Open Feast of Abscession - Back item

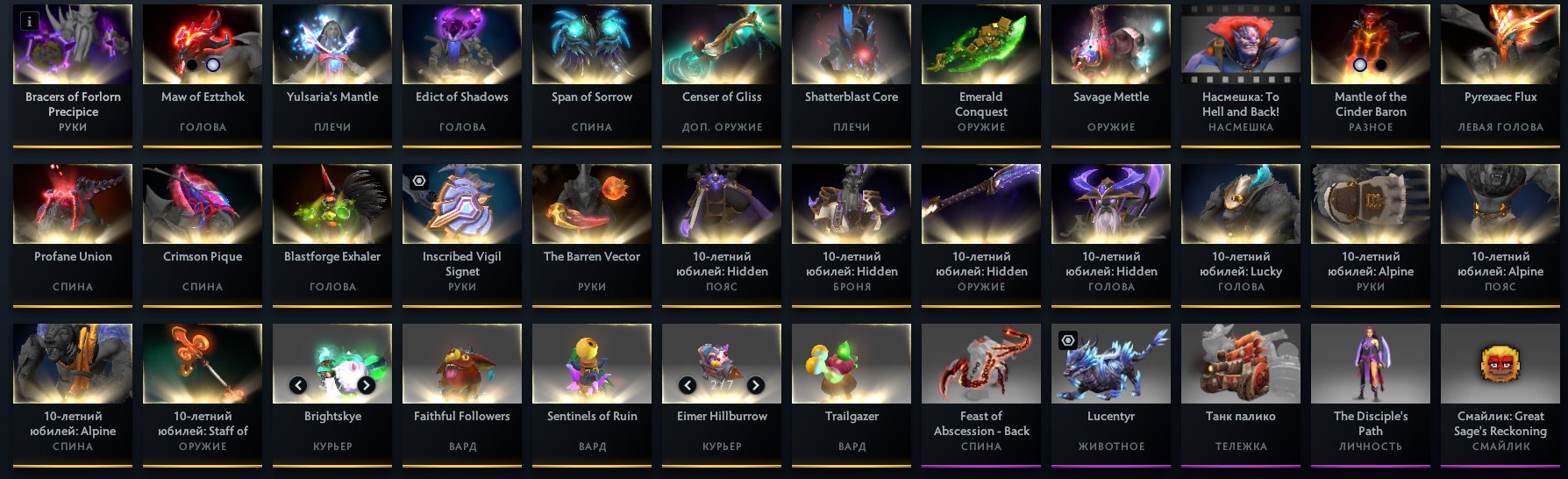pos(981,395)
